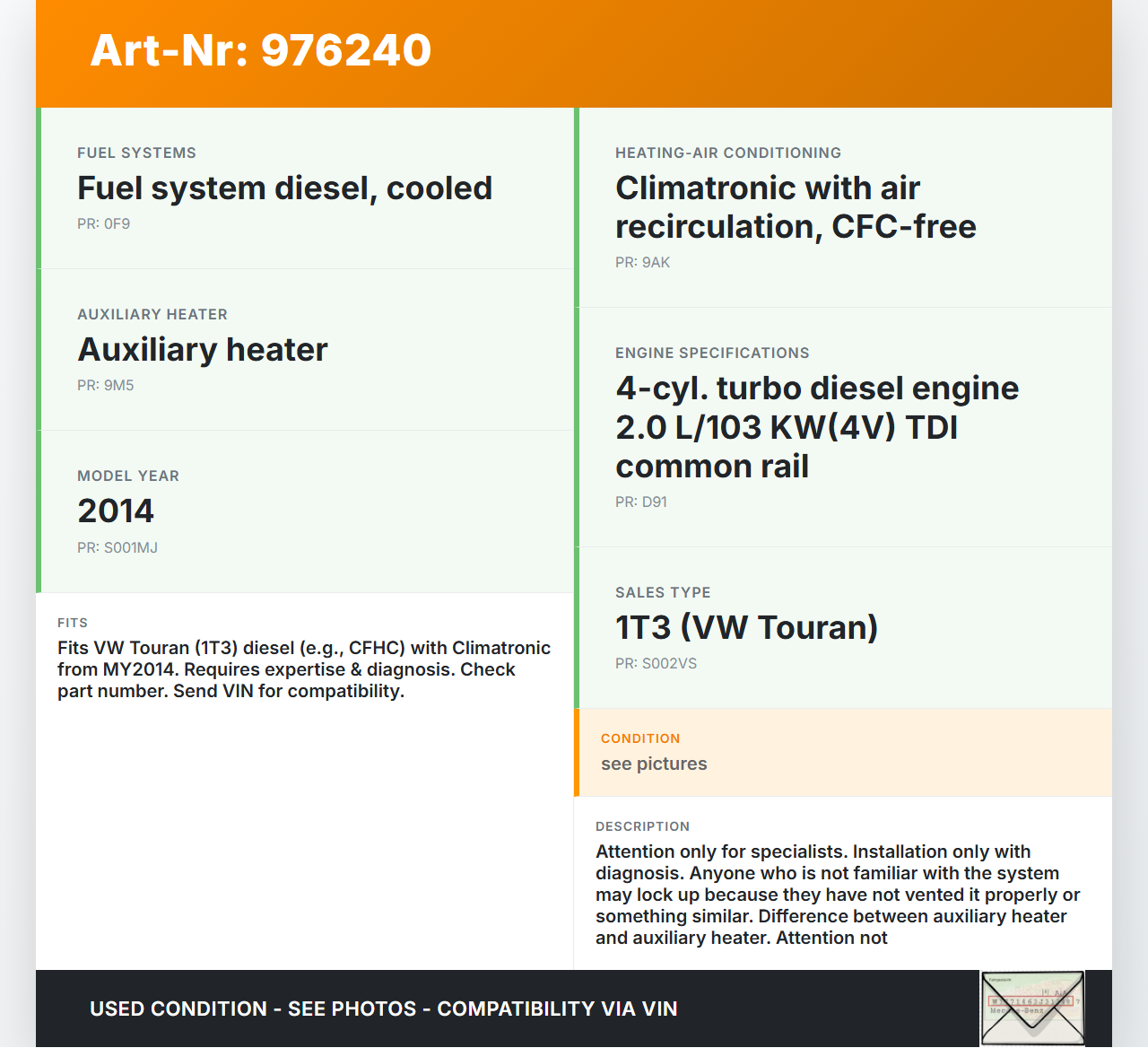Click the PR: 9M5 code text
This screenshot has height=1048, width=1148.
(x=105, y=386)
